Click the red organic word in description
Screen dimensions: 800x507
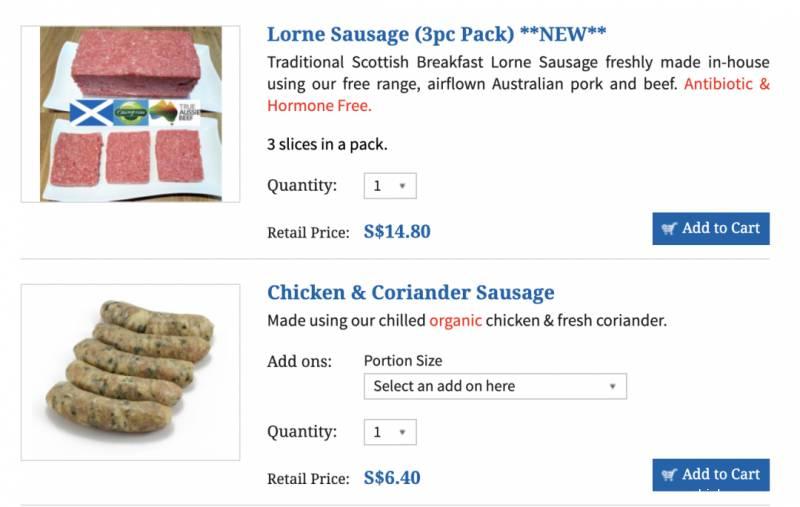tap(455, 321)
